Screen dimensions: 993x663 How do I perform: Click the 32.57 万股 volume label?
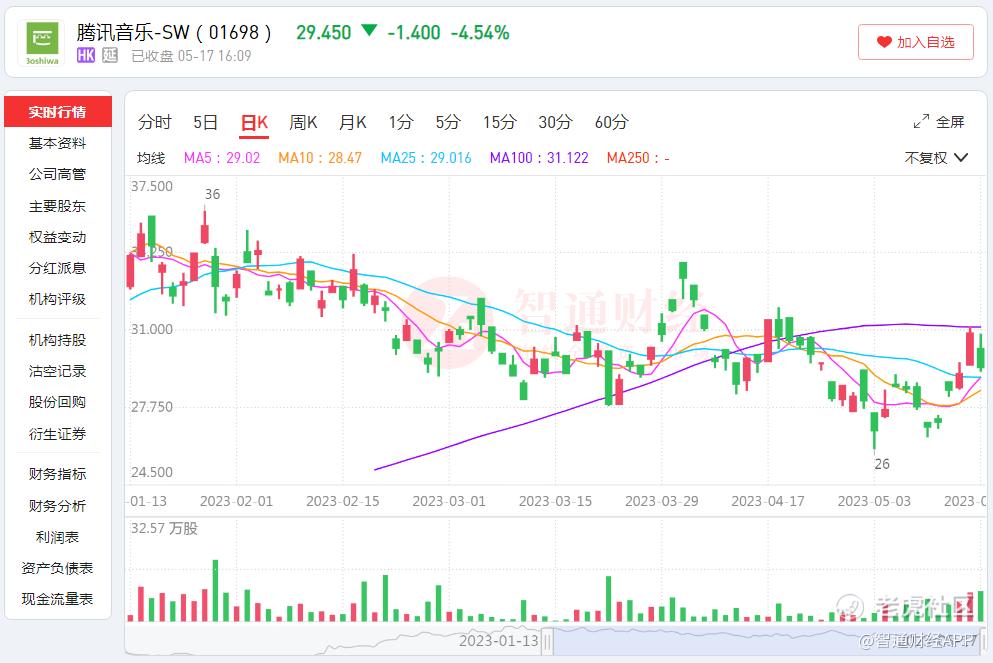164,528
